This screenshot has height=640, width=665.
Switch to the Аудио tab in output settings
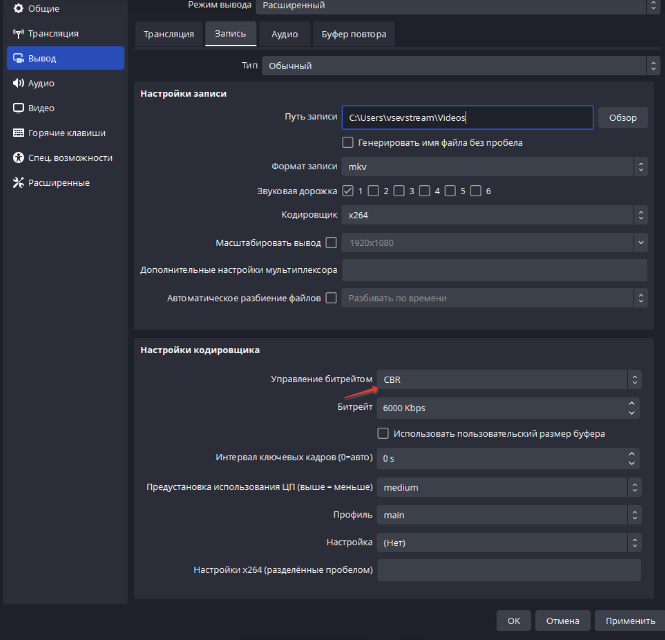click(x=285, y=34)
